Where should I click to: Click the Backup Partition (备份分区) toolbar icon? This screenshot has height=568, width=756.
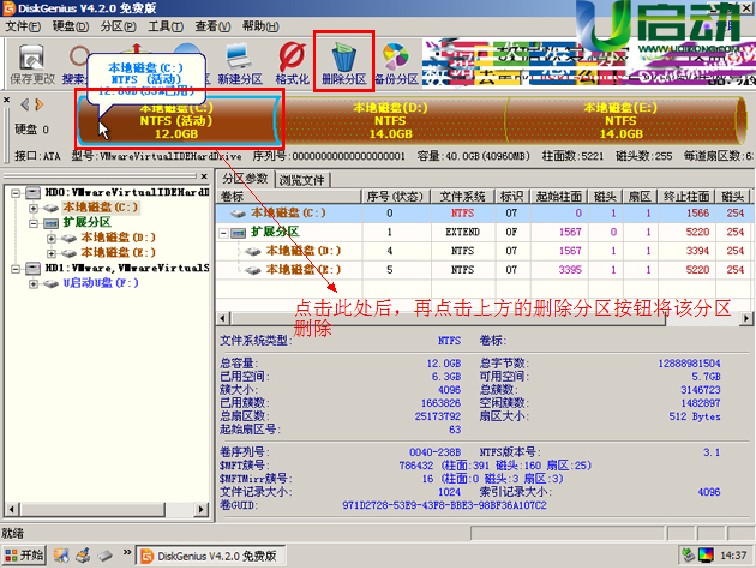click(396, 64)
